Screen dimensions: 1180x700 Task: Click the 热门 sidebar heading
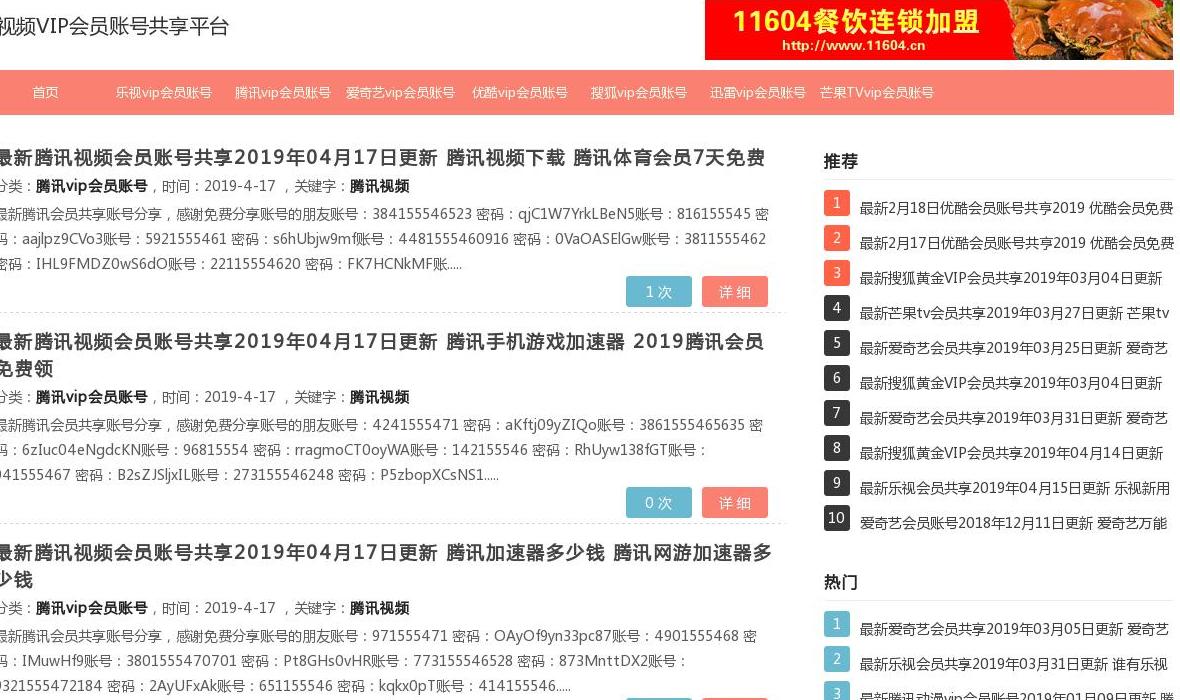(x=841, y=582)
